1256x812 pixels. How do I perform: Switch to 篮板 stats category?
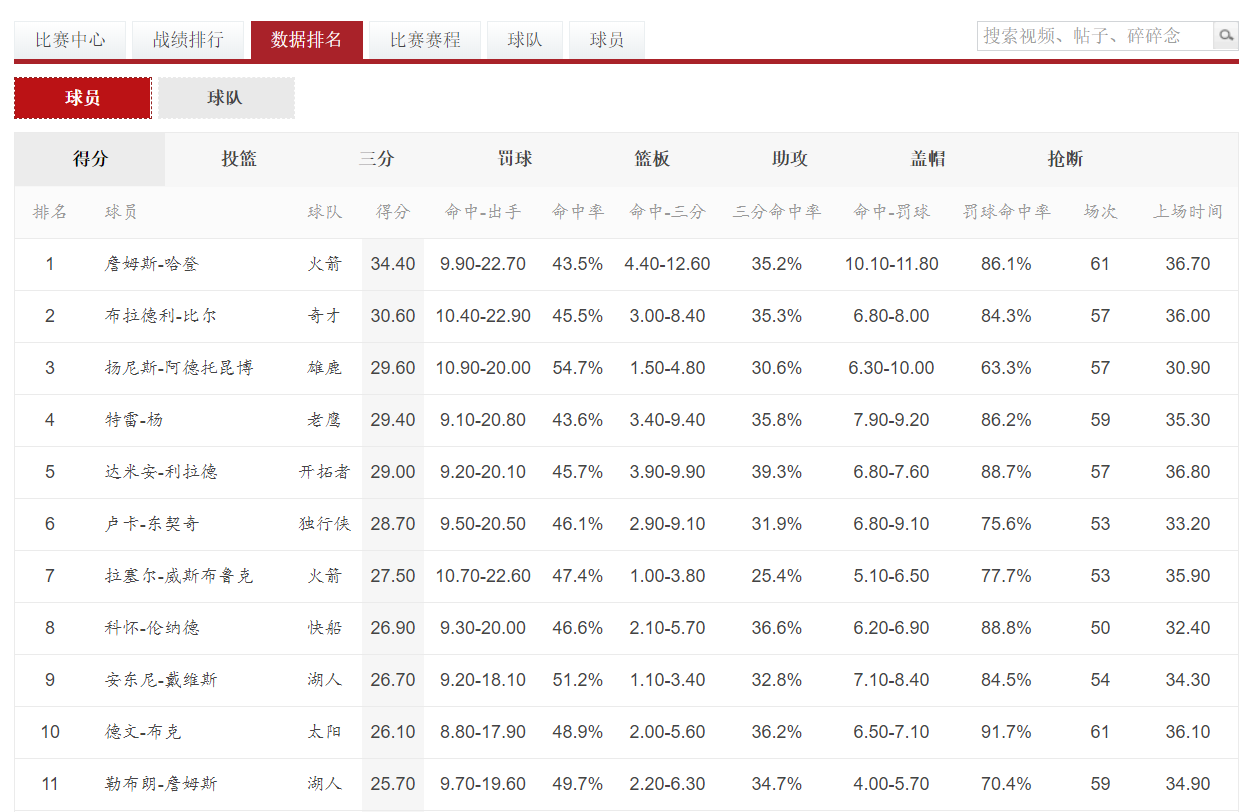pos(652,159)
